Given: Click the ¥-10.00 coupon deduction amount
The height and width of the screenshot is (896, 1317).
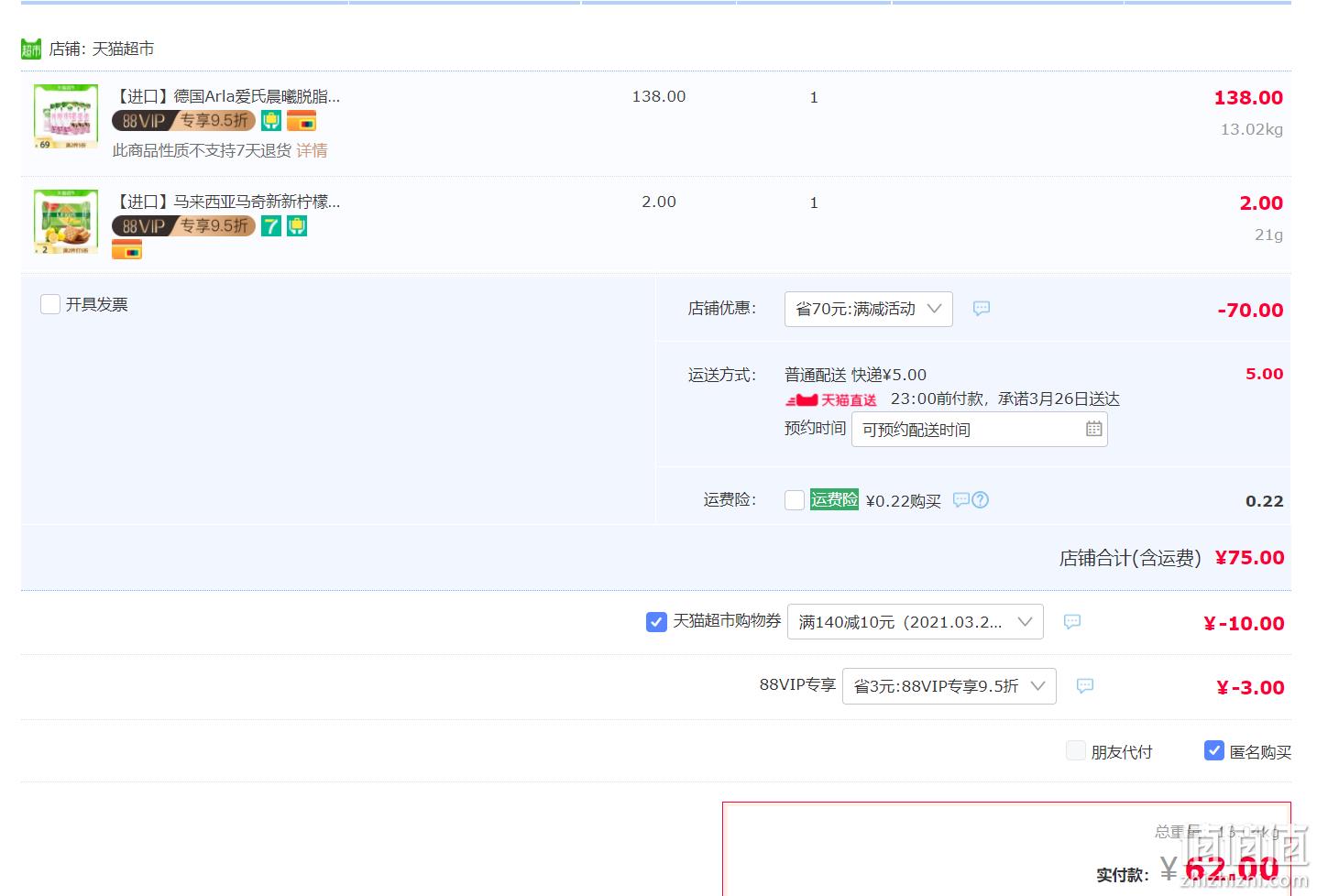Looking at the screenshot, I should point(1244,624).
